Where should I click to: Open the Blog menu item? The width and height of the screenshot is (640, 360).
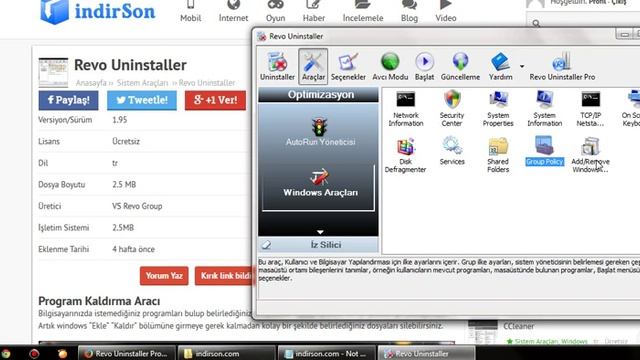(409, 11)
